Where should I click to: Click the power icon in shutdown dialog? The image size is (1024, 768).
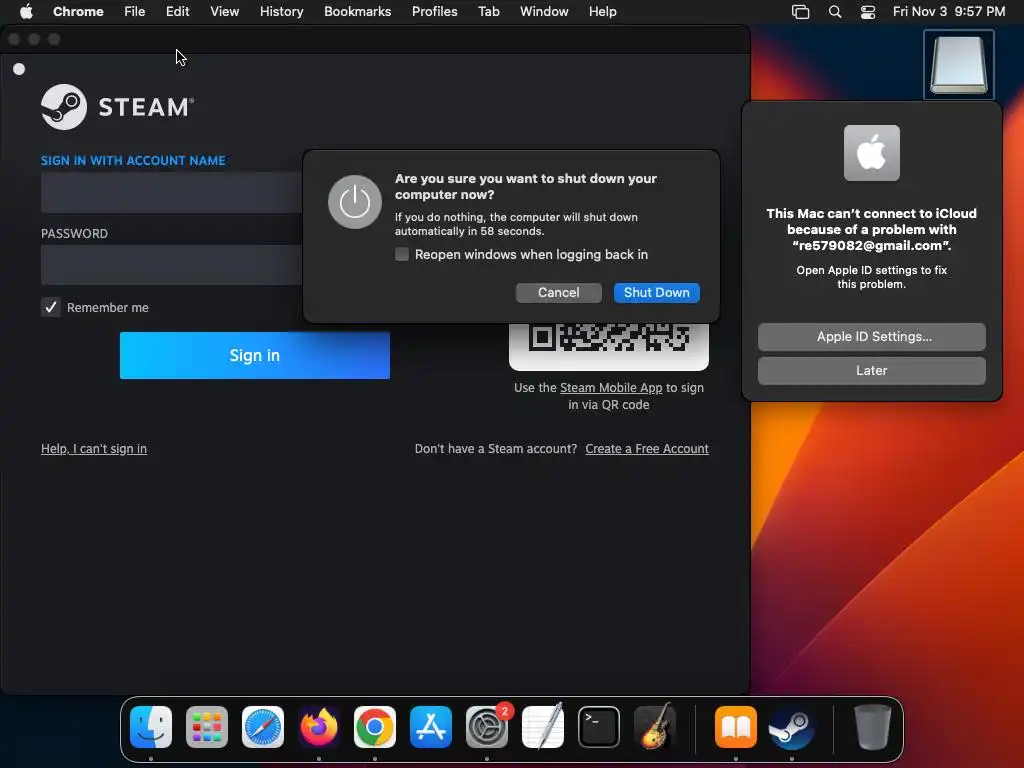tap(355, 202)
